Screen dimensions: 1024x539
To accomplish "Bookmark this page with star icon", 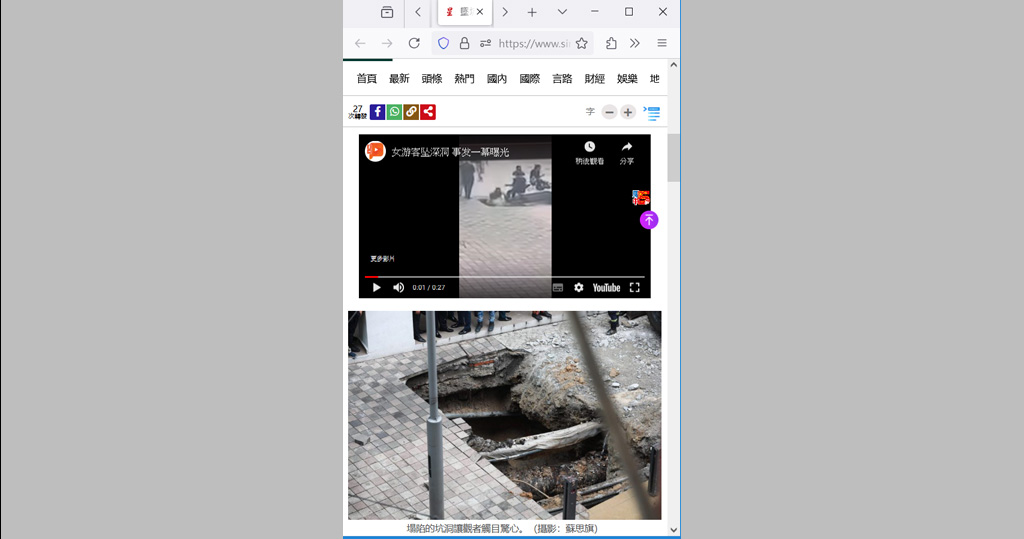I will tap(581, 43).
